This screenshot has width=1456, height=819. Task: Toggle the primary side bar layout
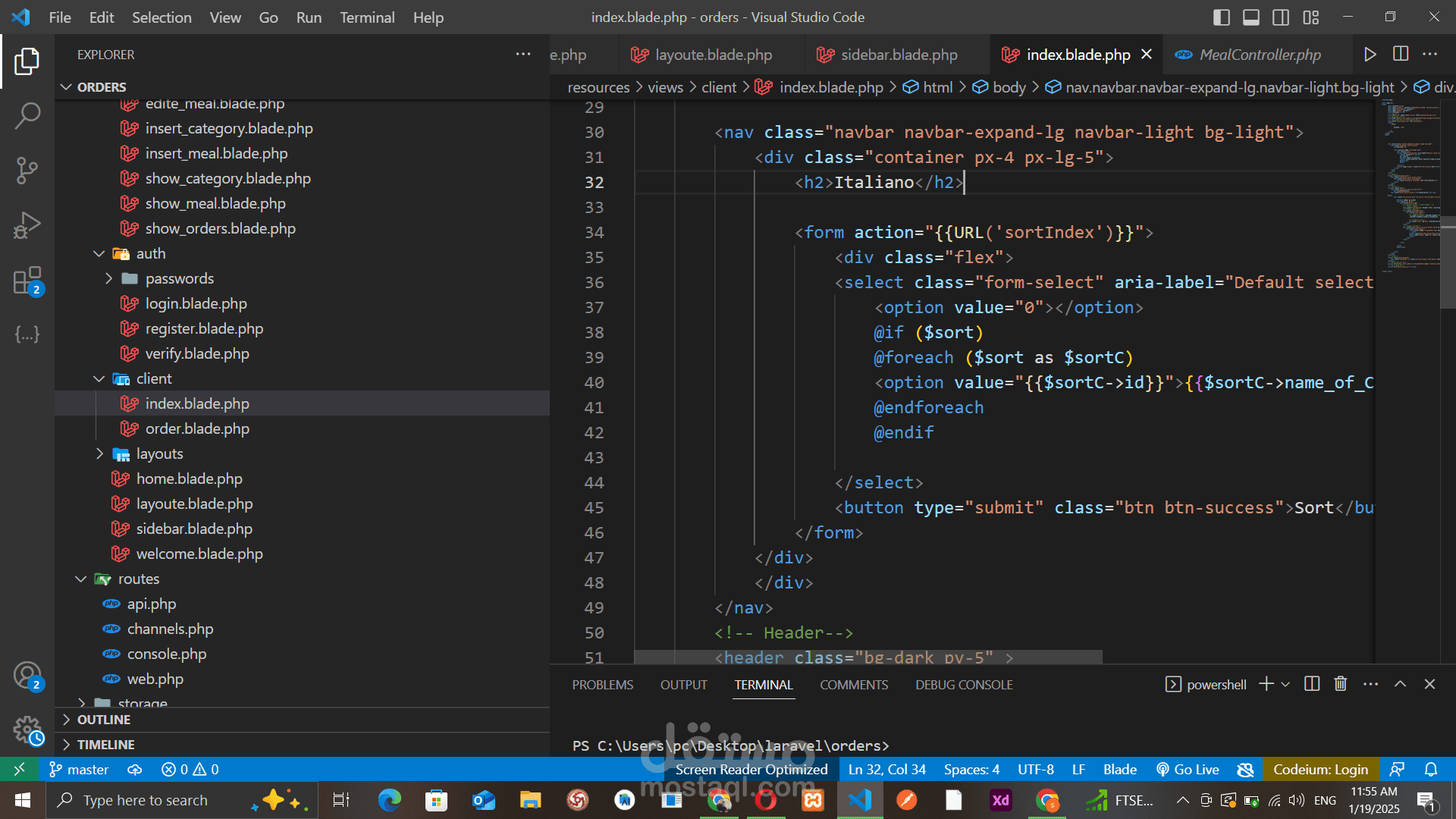click(x=1222, y=17)
